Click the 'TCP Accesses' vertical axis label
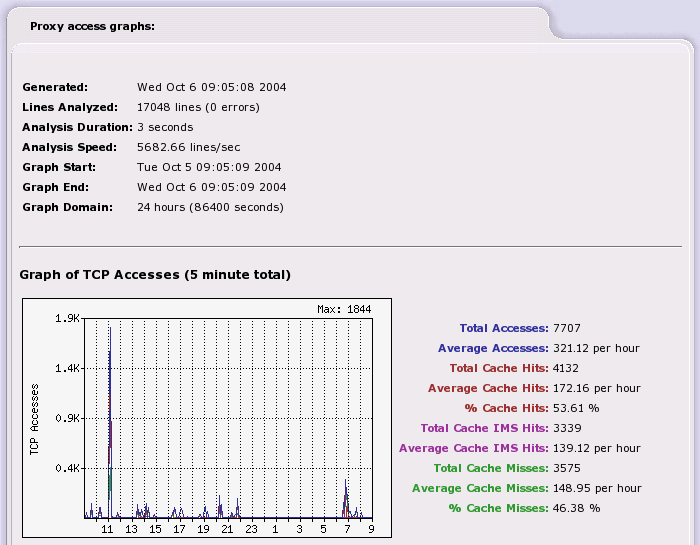Screen dimensions: 700x545 pos(34,420)
